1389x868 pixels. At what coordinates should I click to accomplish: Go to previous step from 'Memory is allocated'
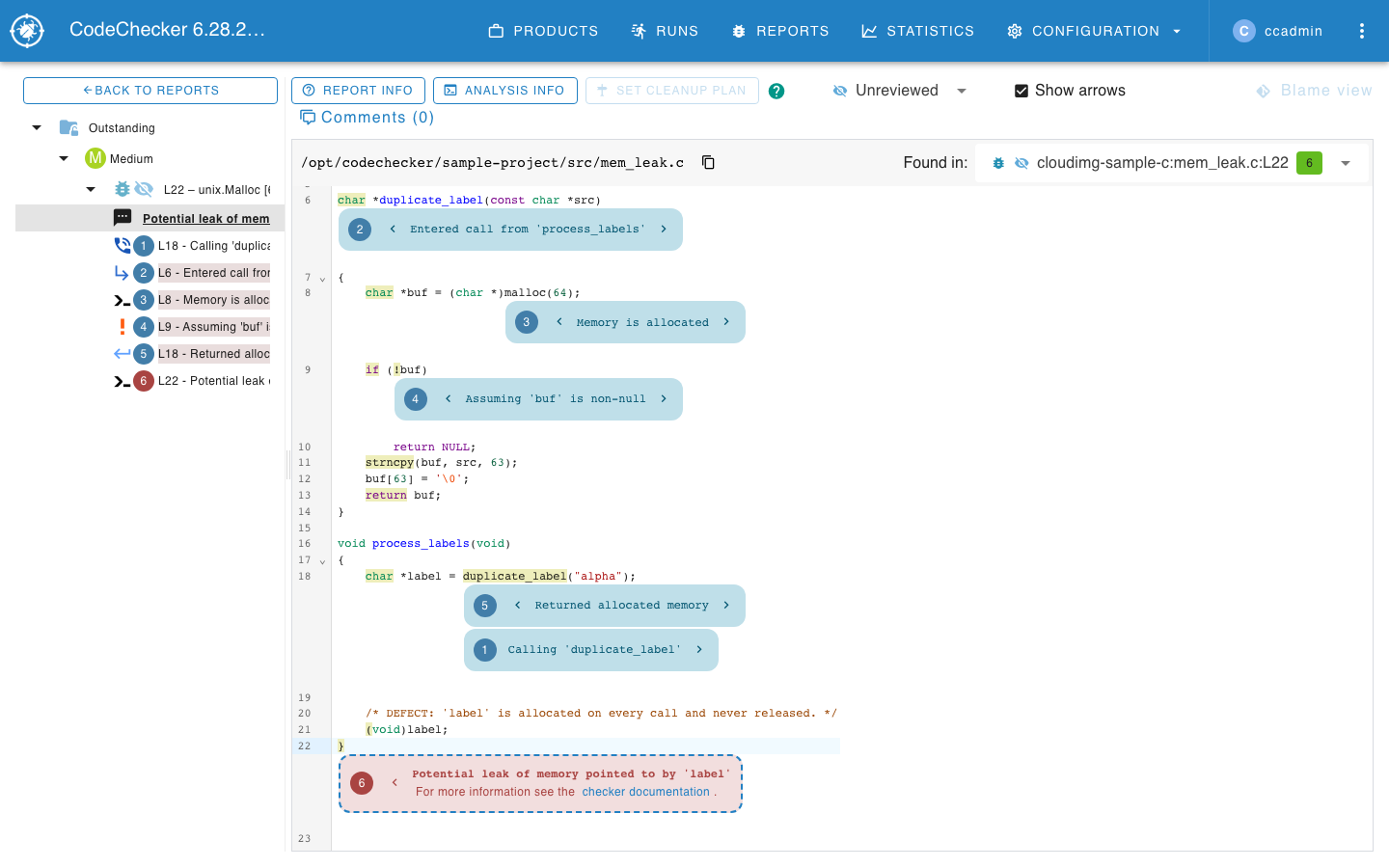(x=559, y=322)
